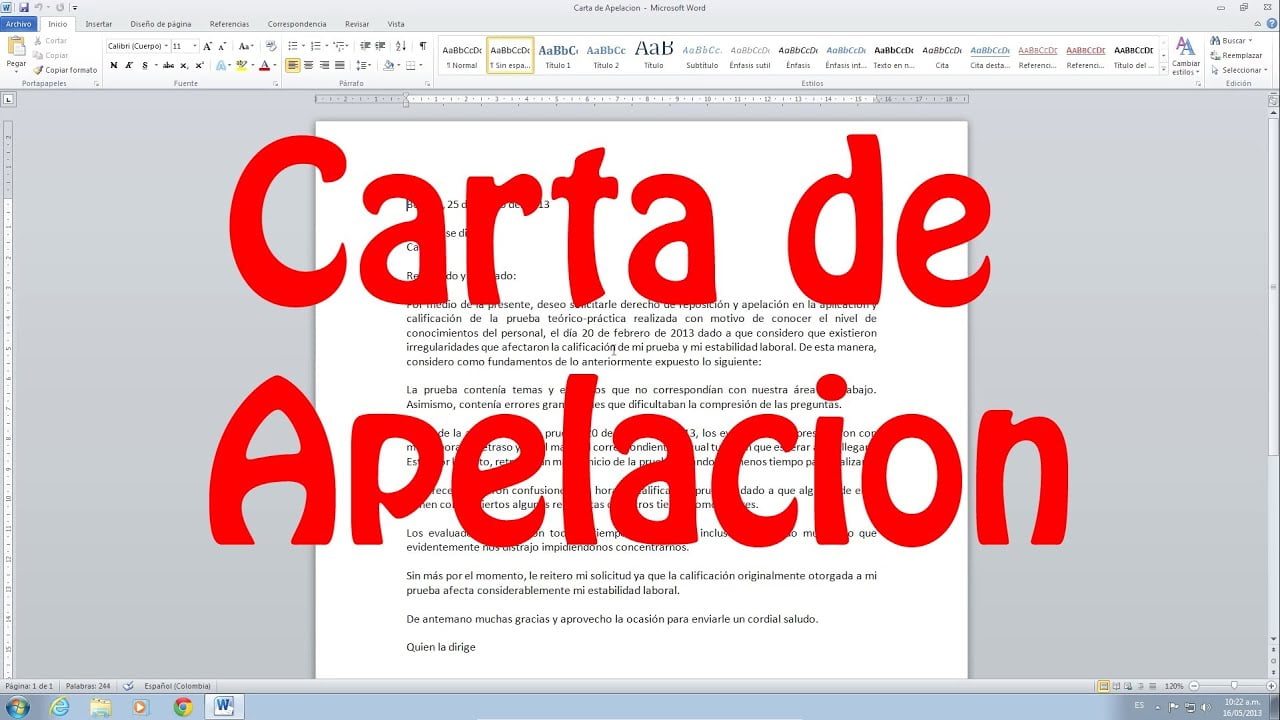Open the Calibri (Cuerpo) font dropdown

pyautogui.click(x=138, y=46)
